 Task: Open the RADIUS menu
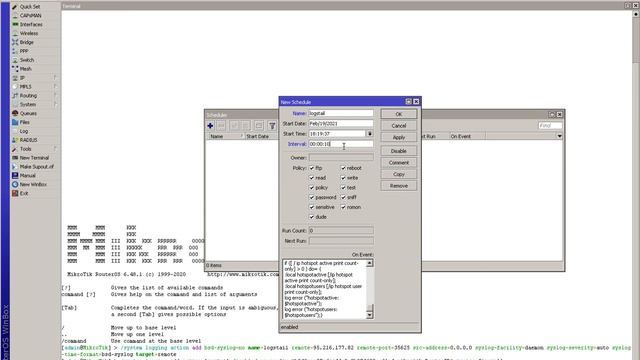(x=29, y=140)
